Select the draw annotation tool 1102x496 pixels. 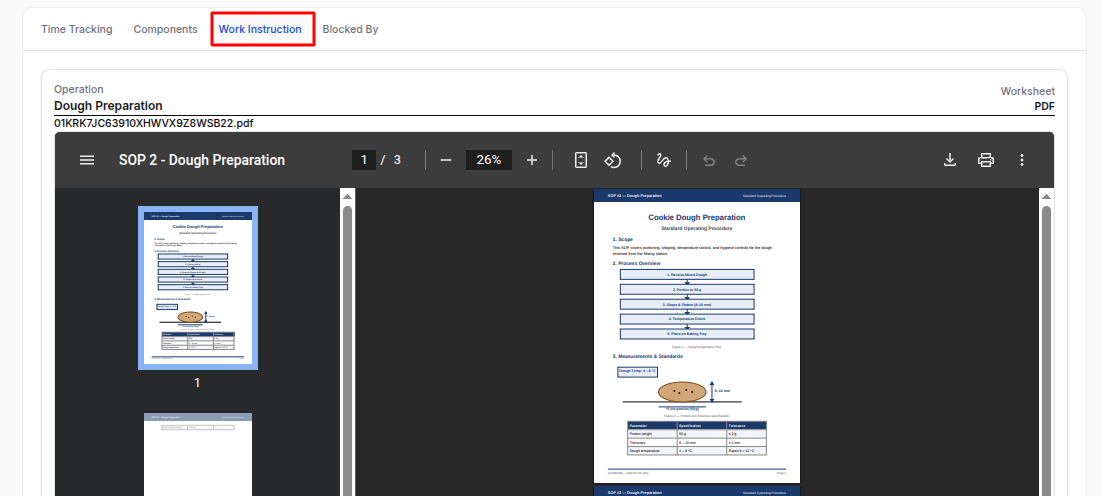click(663, 160)
